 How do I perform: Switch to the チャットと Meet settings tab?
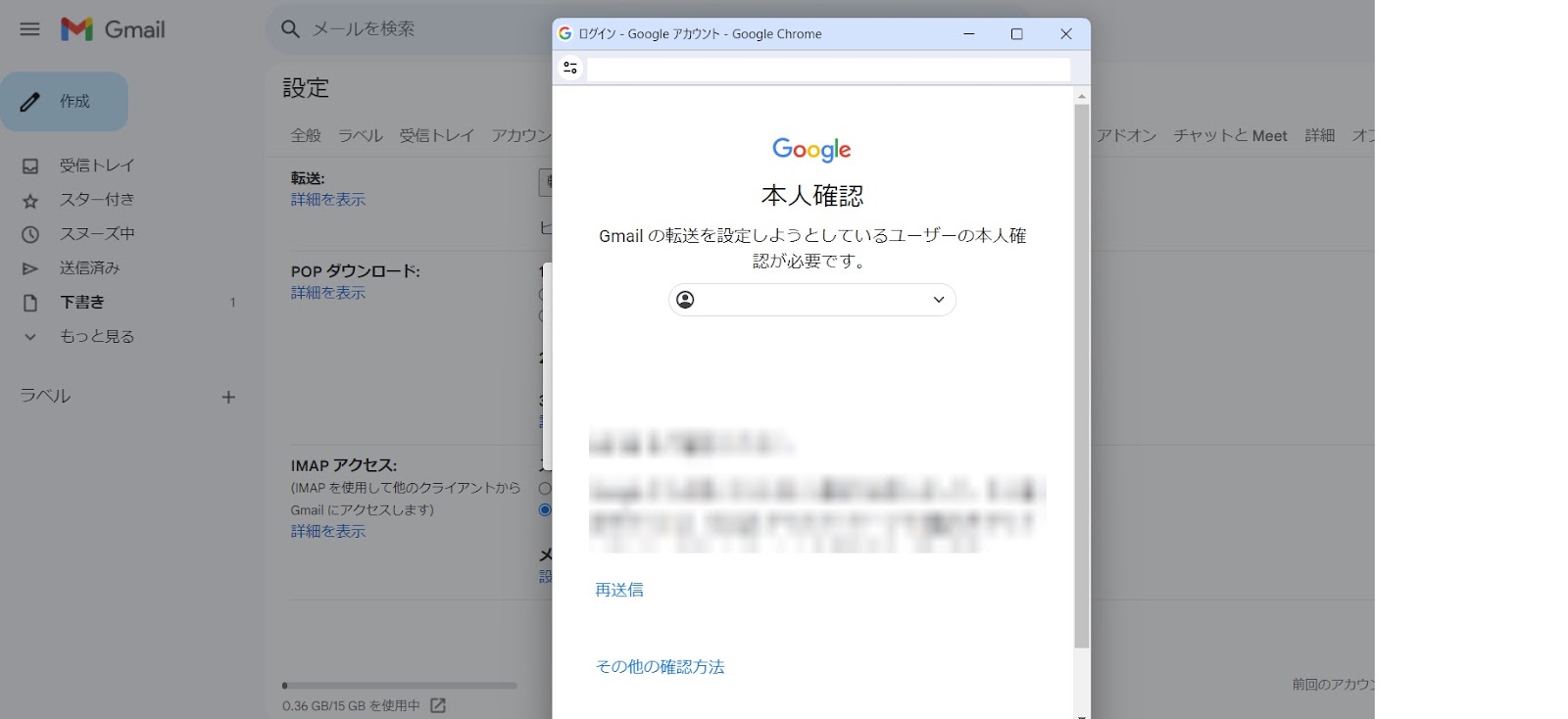[1231, 135]
